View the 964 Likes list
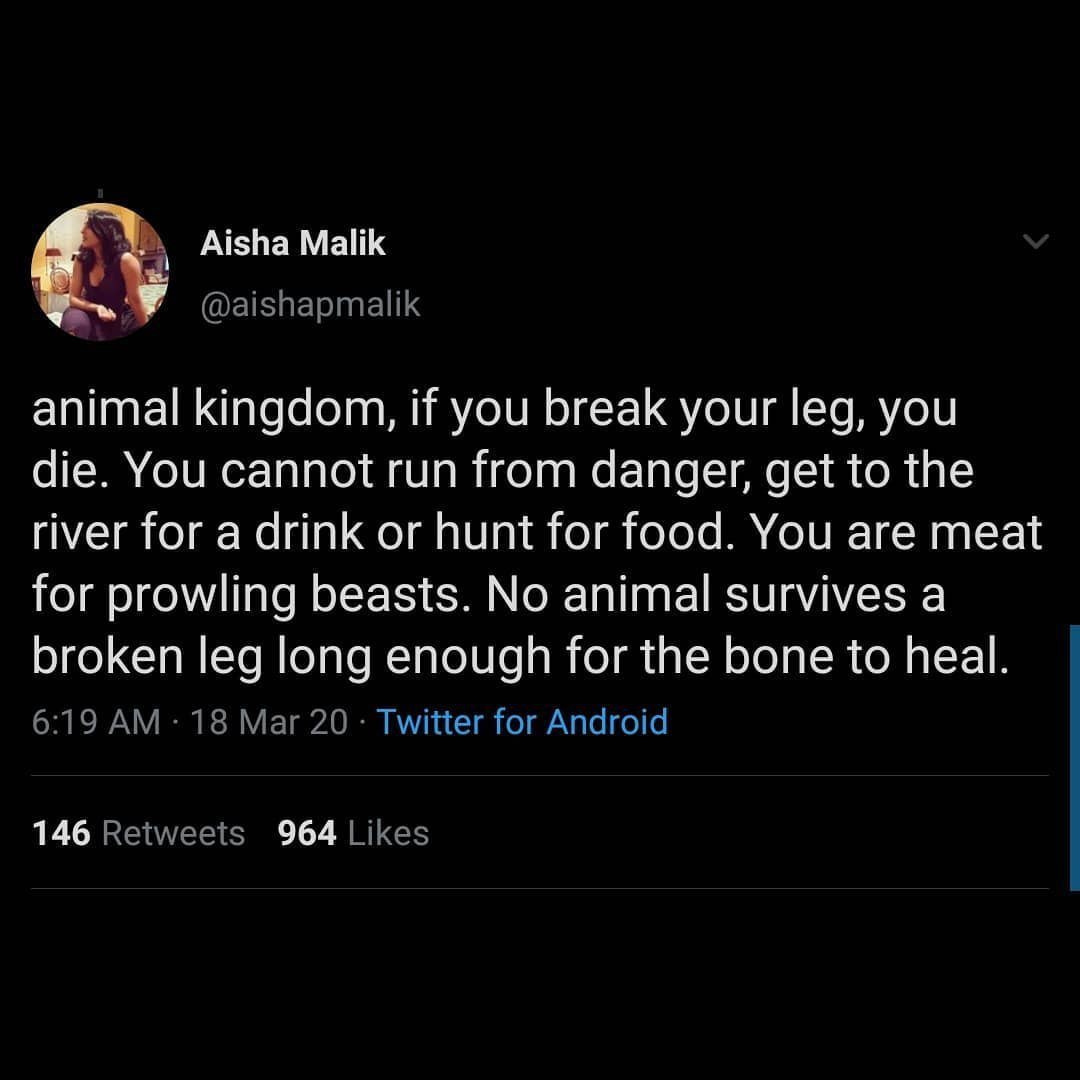The height and width of the screenshot is (1080, 1080). coord(353,833)
